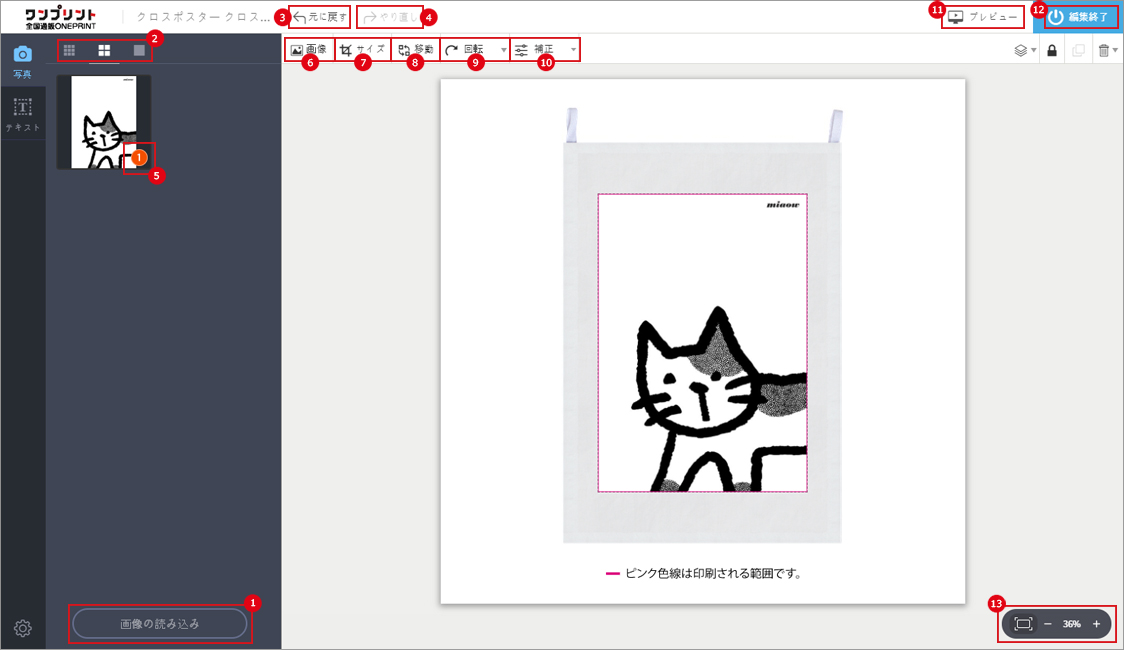Expand the 補正 adjustment dropdown arrow
The height and width of the screenshot is (650, 1124).
(x=573, y=49)
